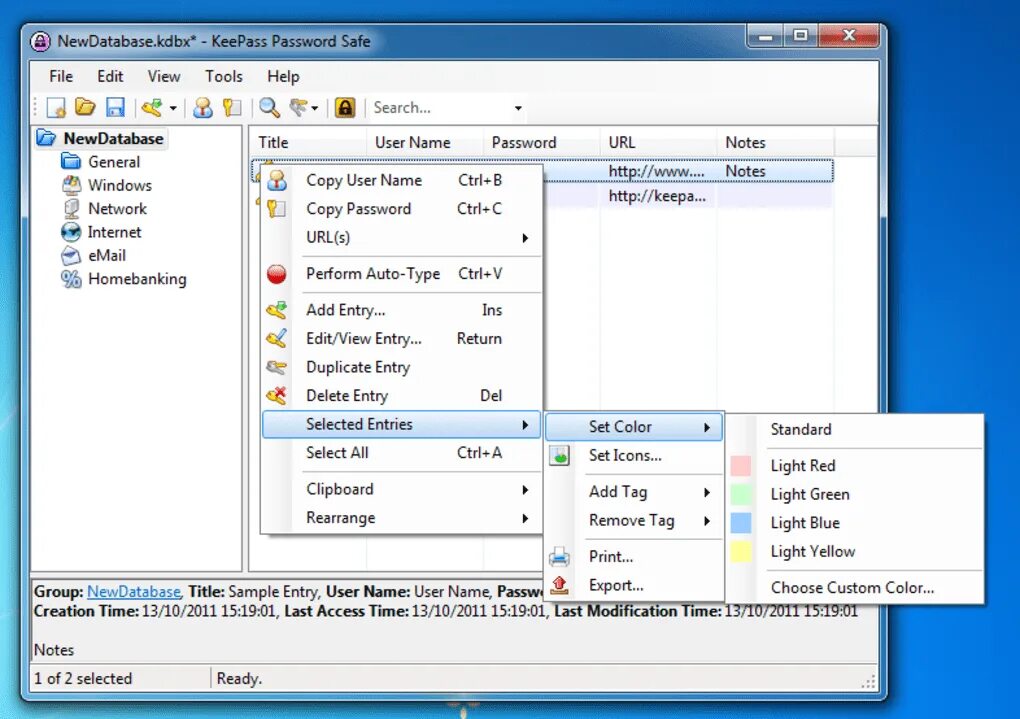Click the Homebanking percent icon
The width and height of the screenshot is (1020, 719).
[x=71, y=279]
